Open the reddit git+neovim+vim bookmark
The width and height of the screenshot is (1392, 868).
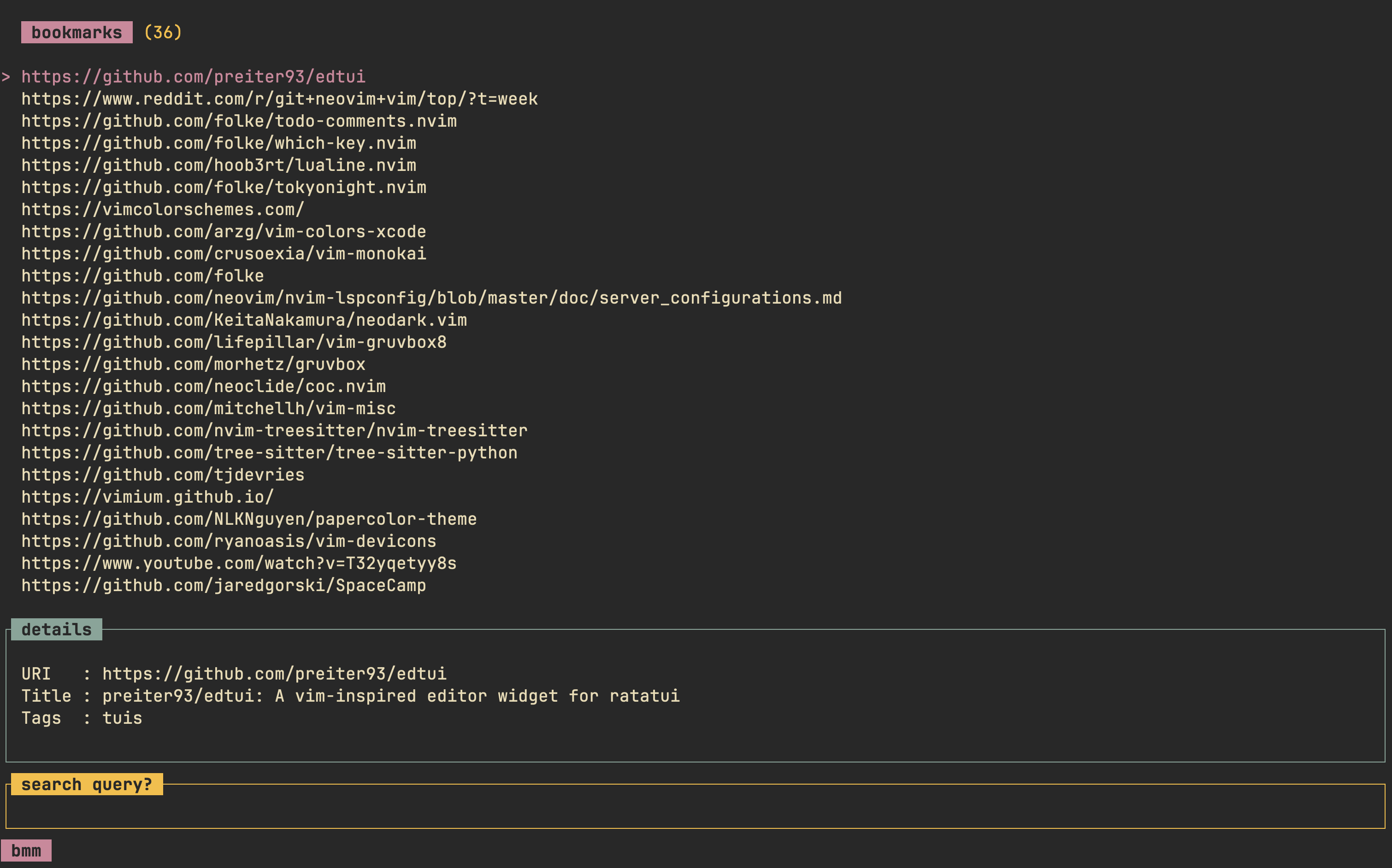[279, 99]
